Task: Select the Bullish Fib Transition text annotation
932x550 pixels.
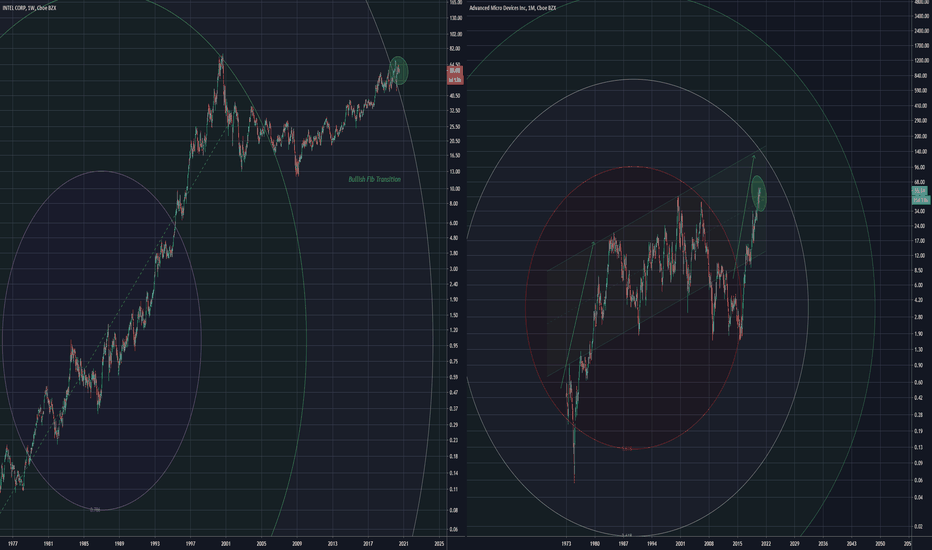Action: (x=374, y=179)
